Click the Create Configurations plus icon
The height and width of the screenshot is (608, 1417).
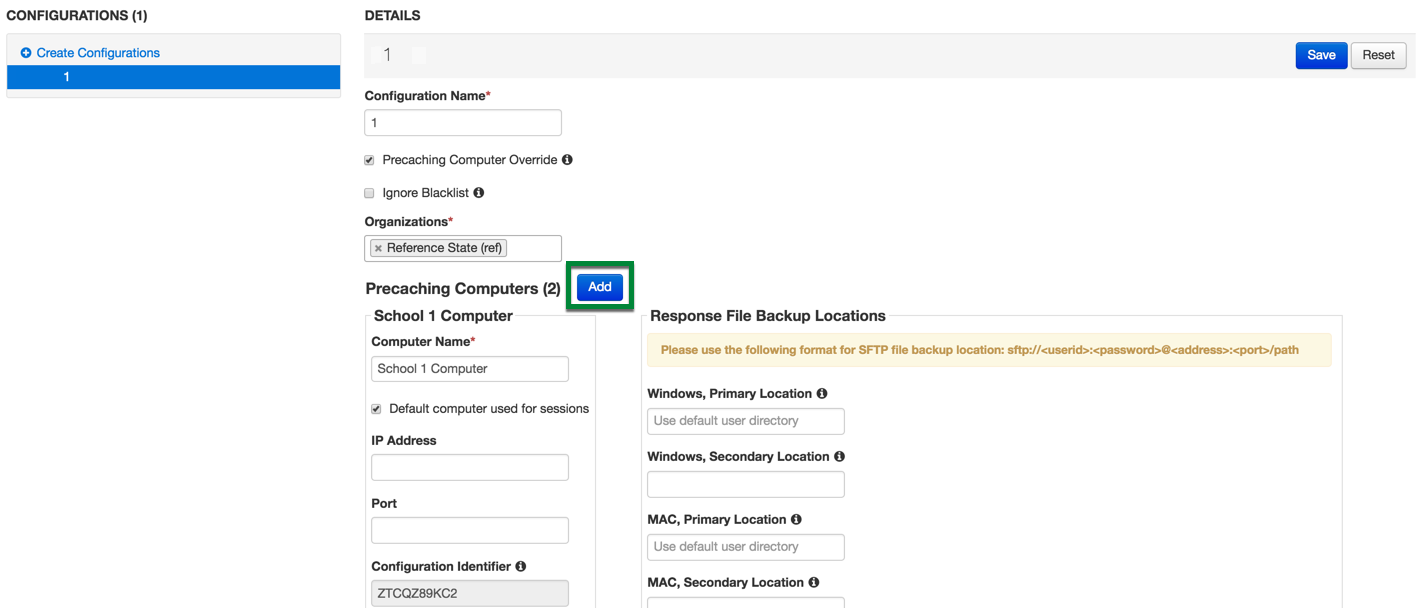pyautogui.click(x=26, y=53)
